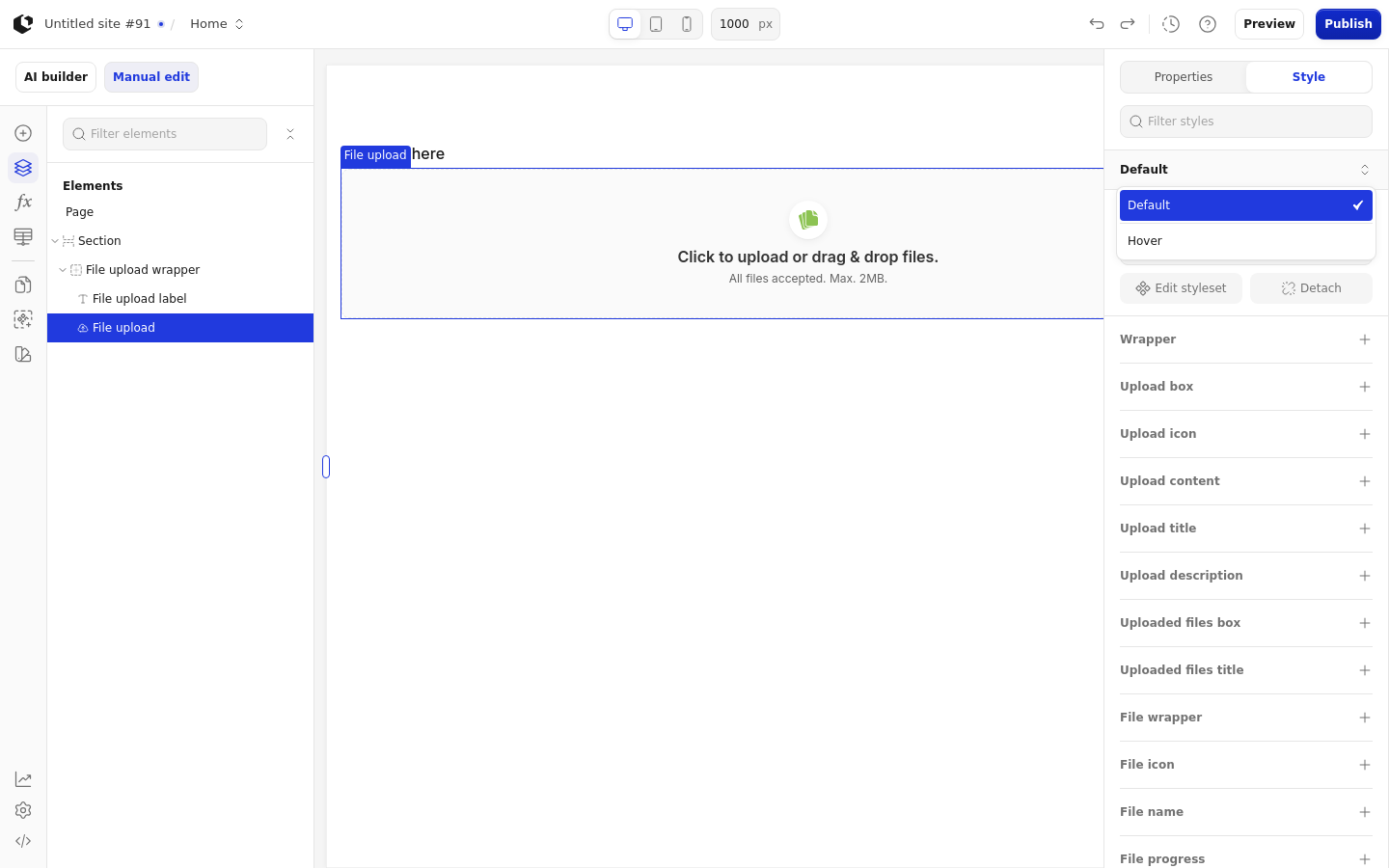Select the Hover state option
The image size is (1389, 868).
[x=1246, y=241]
